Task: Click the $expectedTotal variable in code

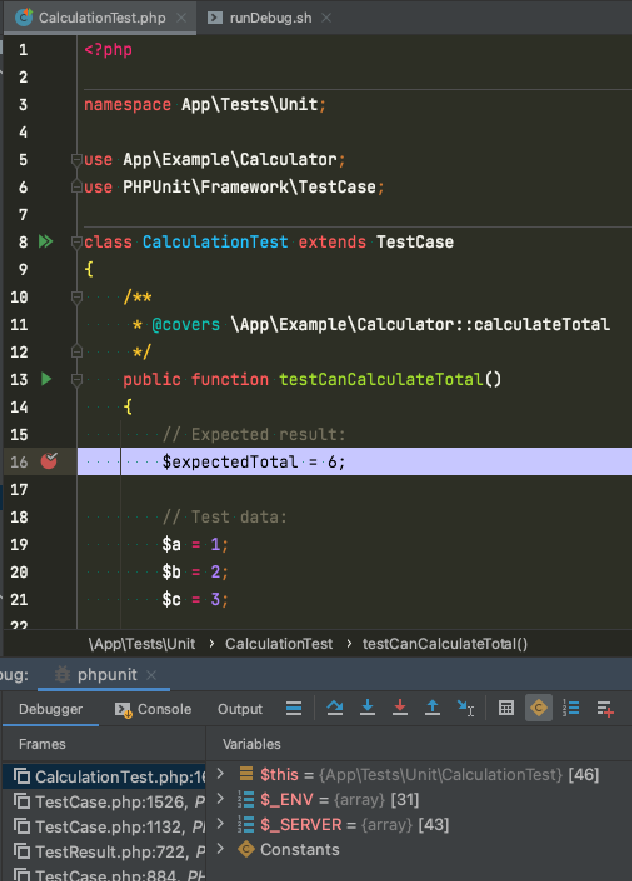Action: [230, 462]
